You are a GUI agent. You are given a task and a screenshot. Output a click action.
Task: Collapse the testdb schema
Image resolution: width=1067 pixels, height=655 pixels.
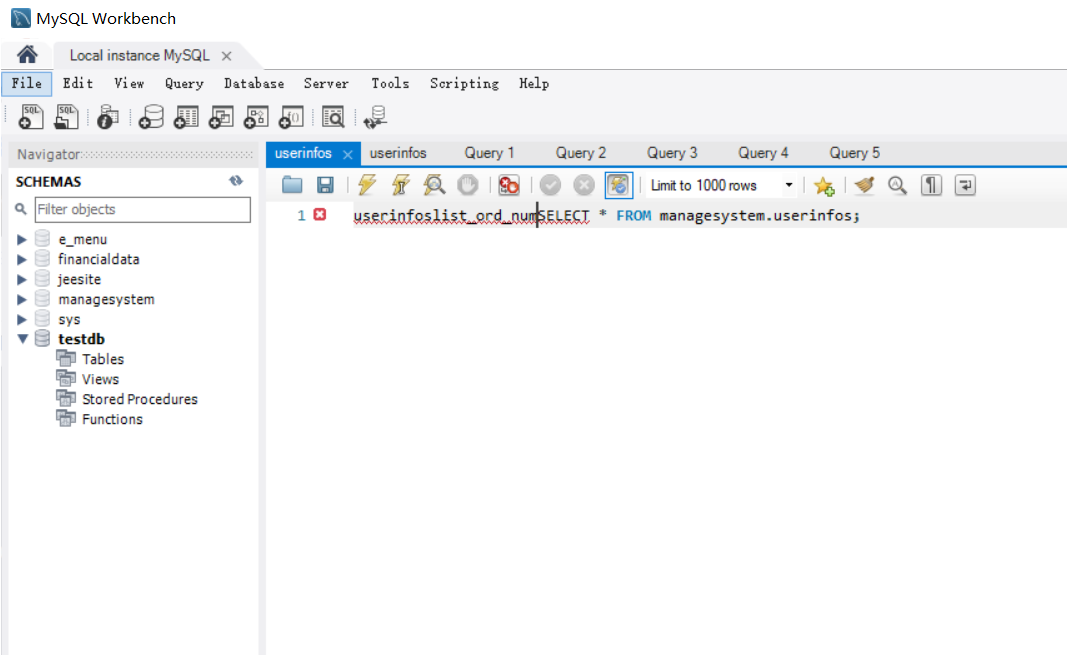tap(22, 339)
